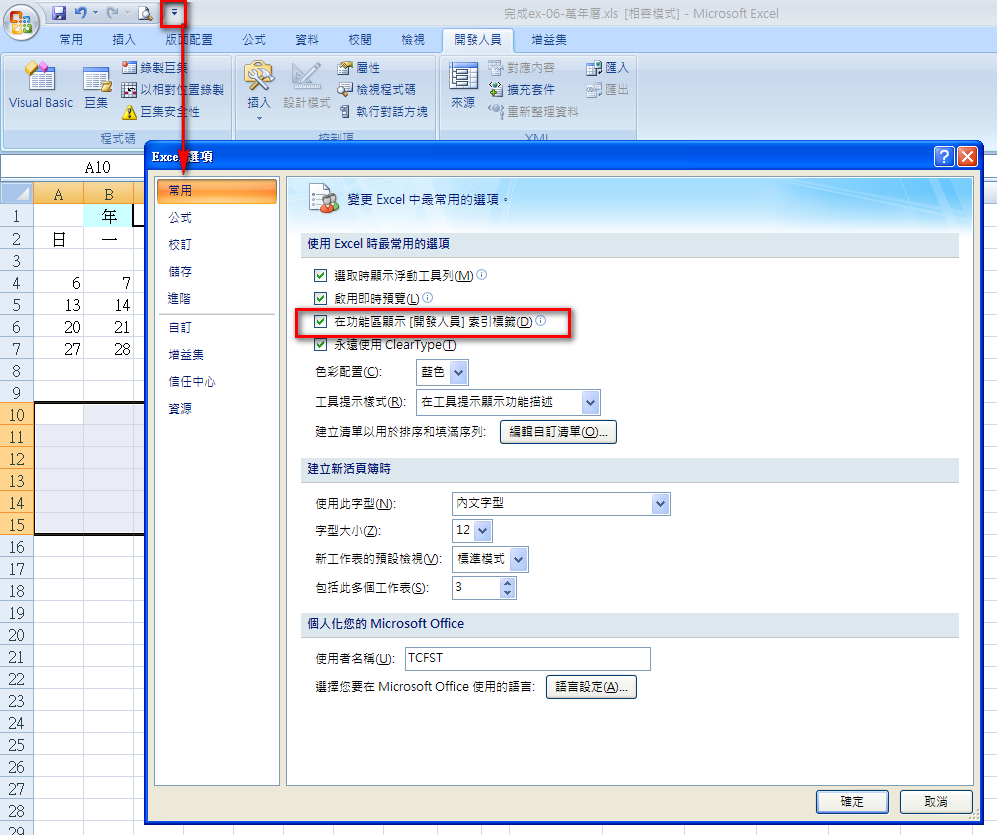Click 對應內容 map properties
The height and width of the screenshot is (835, 997).
click(521, 67)
